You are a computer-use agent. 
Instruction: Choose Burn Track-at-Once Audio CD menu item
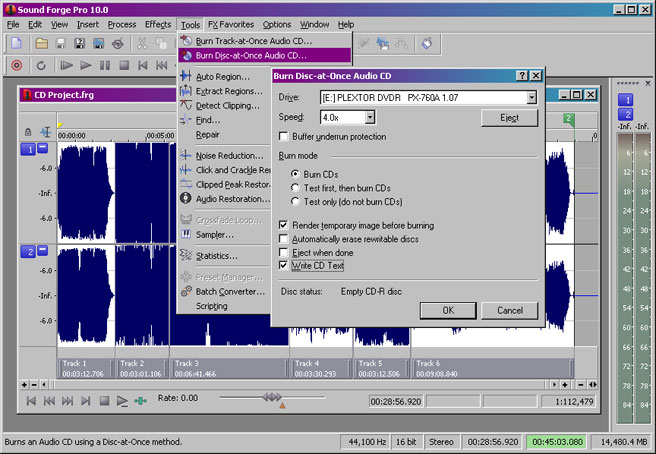(265, 41)
